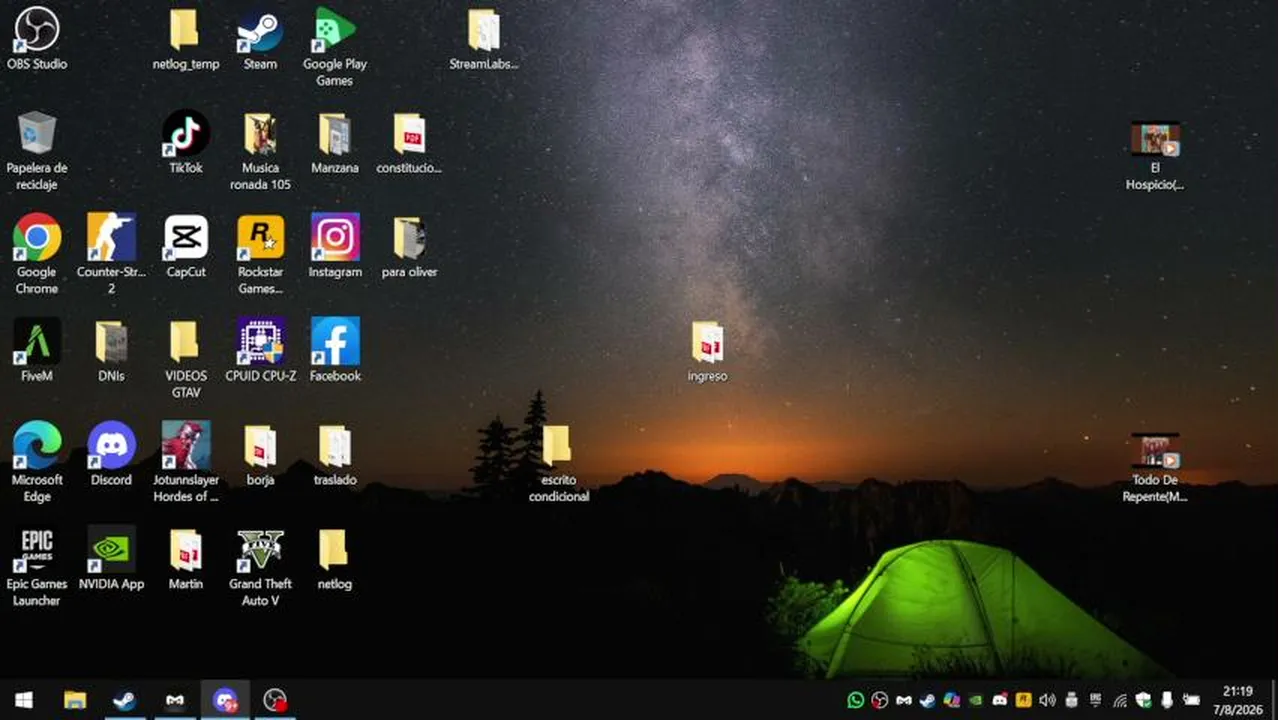This screenshot has width=1278, height=720.
Task: Click the Epic Games tray icon
Action: [1095, 700]
